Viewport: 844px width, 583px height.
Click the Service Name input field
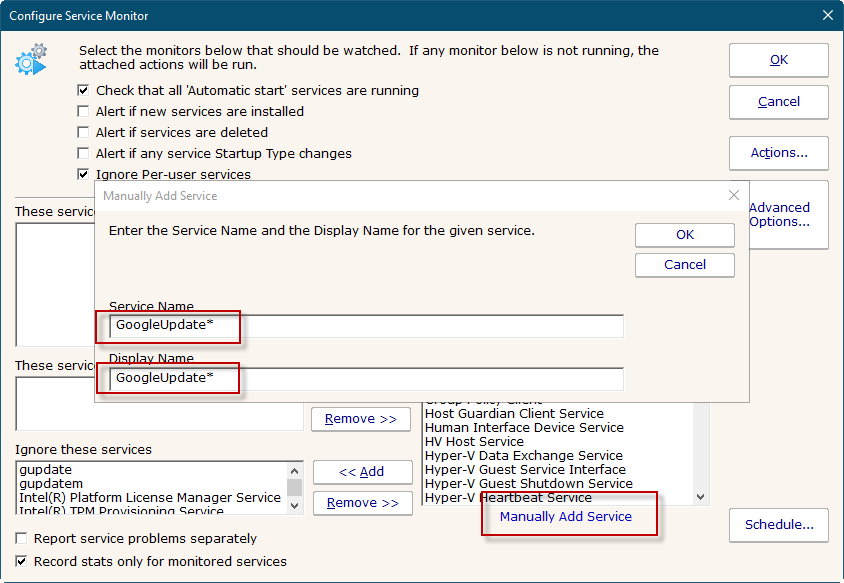366,327
